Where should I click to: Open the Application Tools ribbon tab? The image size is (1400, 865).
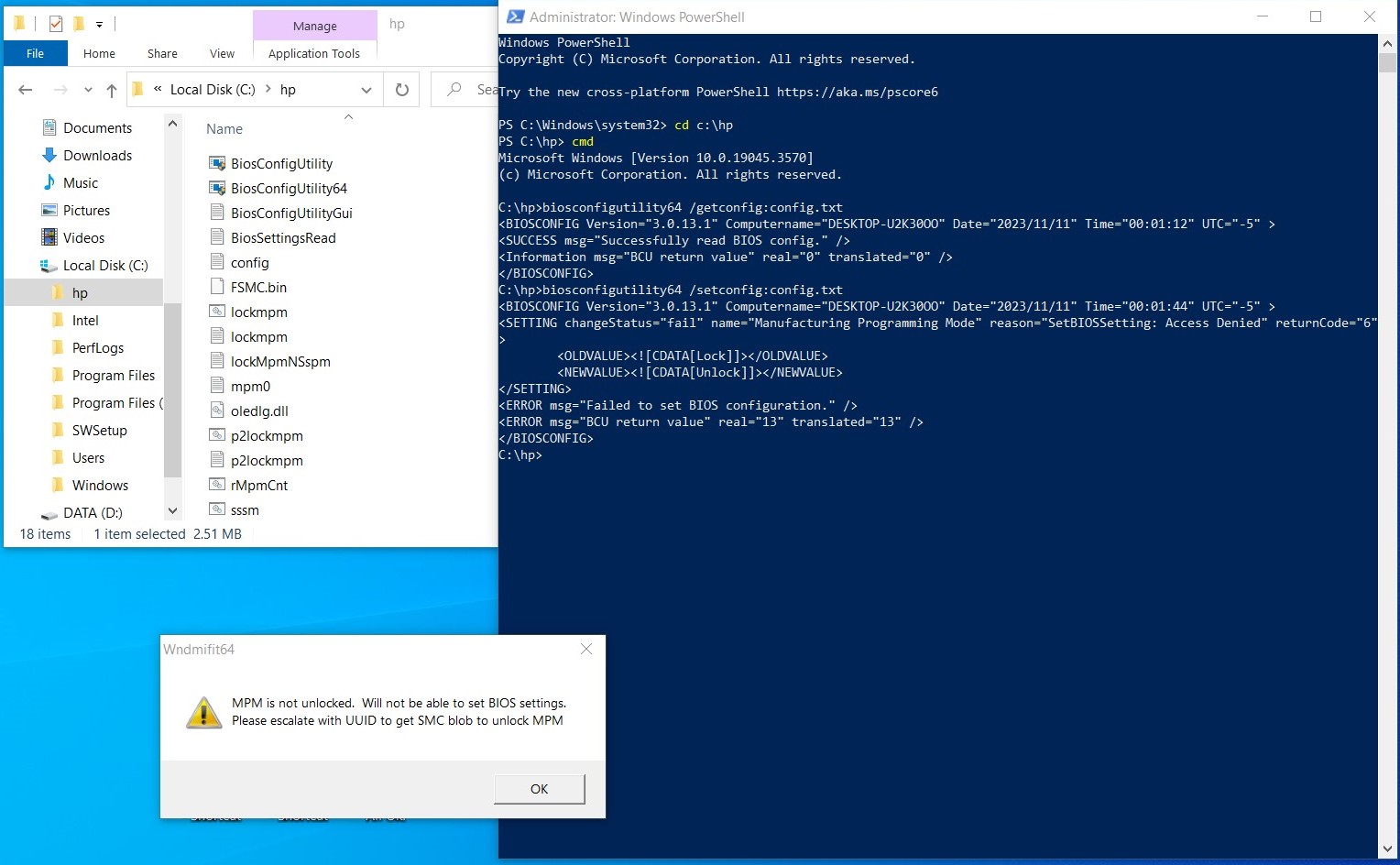314,53
